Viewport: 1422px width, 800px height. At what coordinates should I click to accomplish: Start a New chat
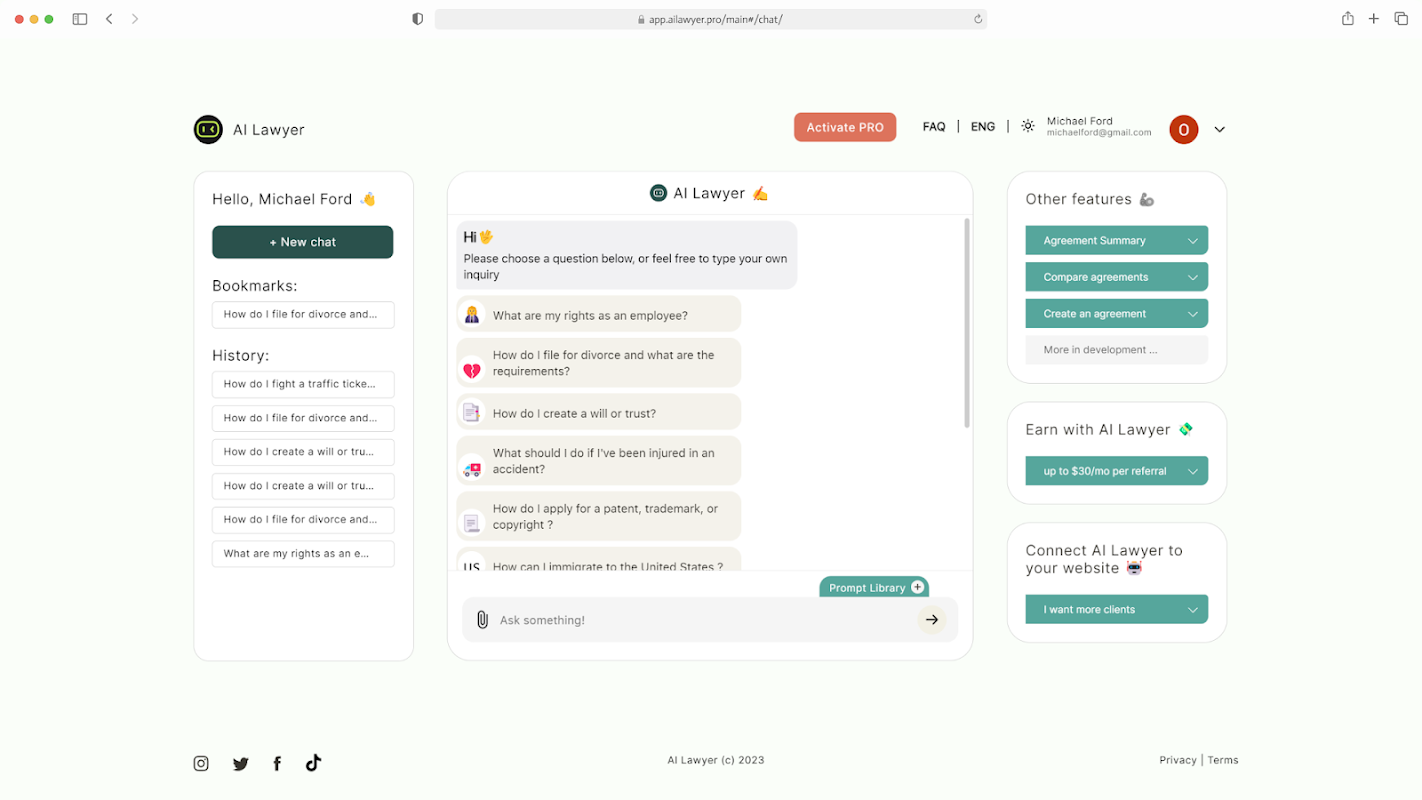302,242
